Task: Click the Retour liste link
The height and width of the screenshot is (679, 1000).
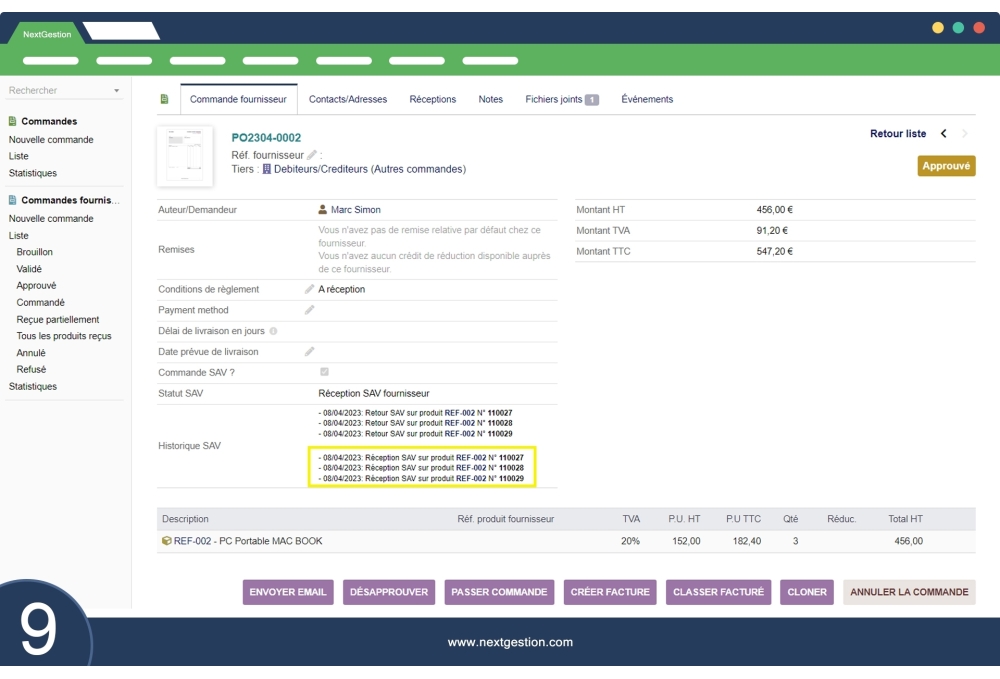Action: point(897,134)
